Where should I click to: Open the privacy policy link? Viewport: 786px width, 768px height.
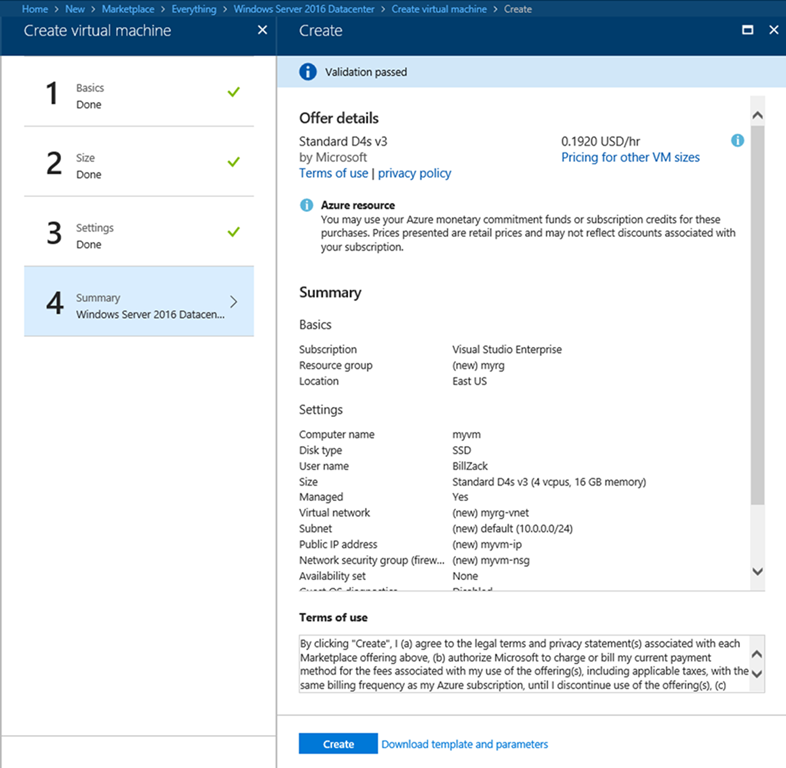coord(414,173)
